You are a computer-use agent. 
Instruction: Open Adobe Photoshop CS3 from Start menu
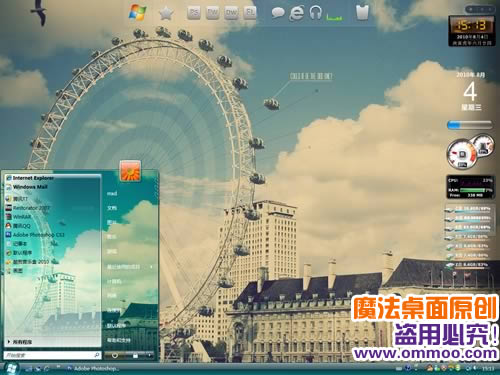click(35, 235)
